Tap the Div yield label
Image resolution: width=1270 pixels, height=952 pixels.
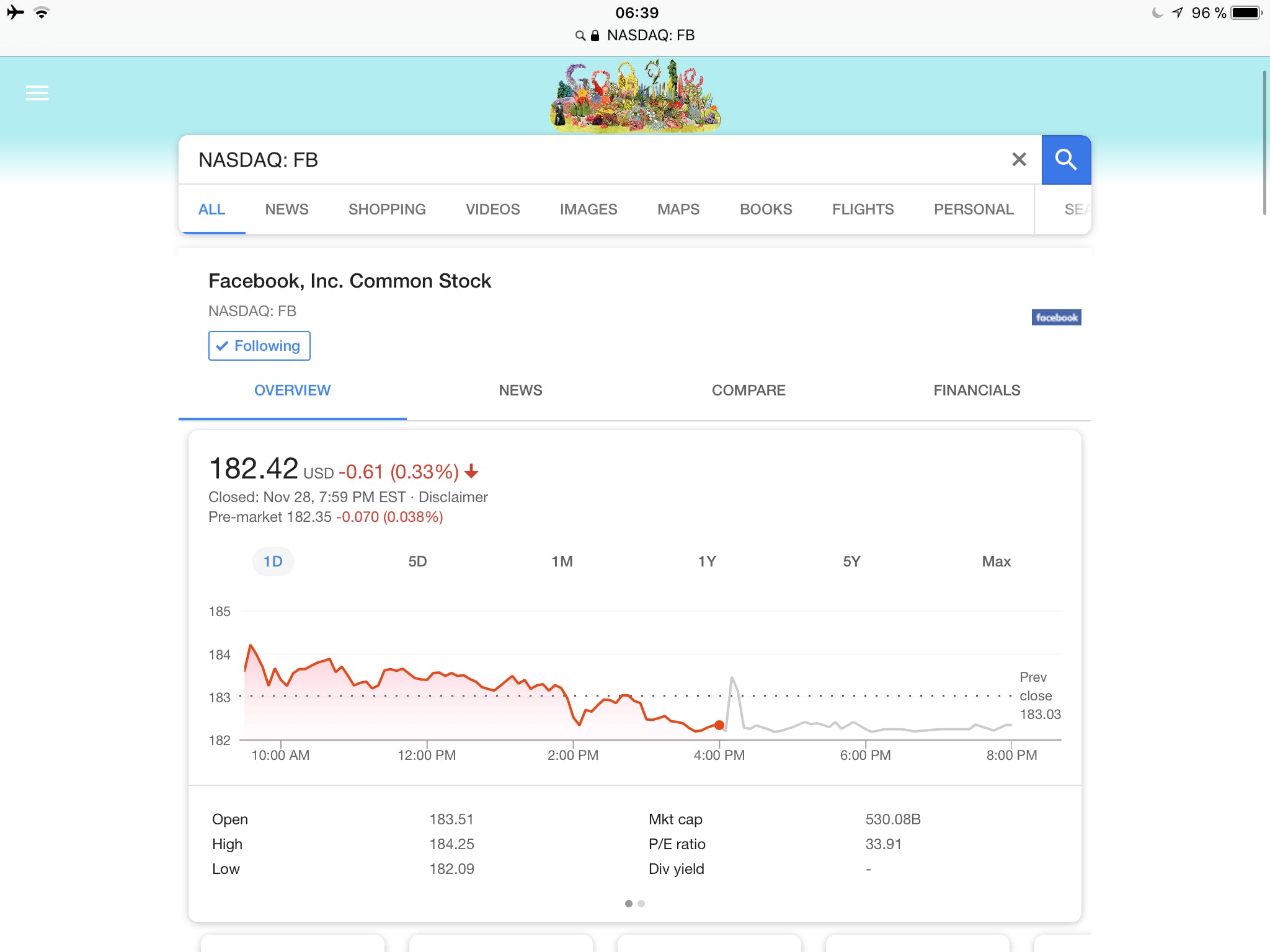676,869
